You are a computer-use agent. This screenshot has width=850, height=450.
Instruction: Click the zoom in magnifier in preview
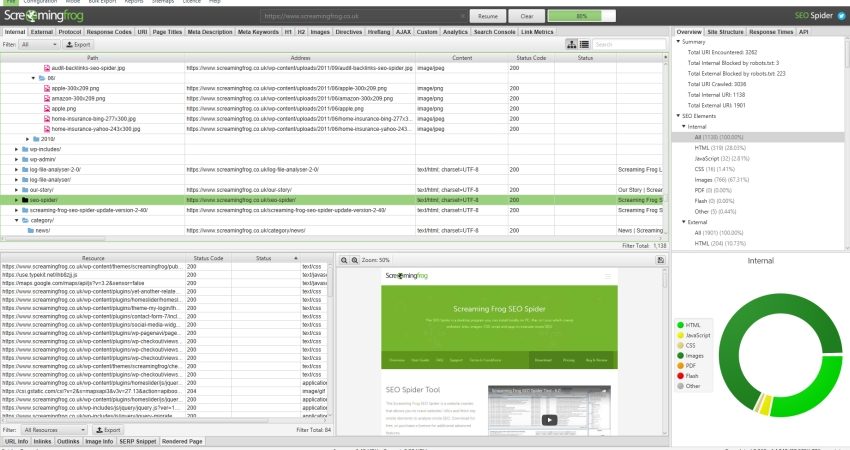click(355, 260)
